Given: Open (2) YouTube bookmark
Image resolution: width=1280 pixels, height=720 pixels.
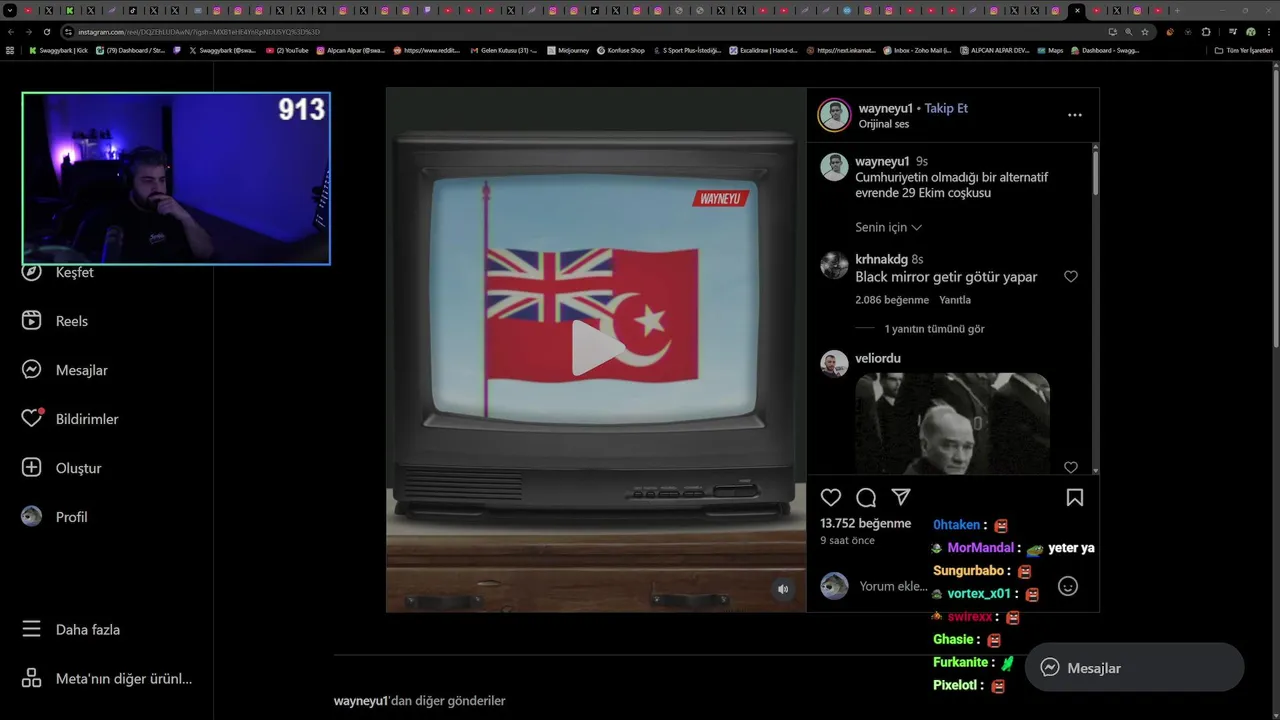Looking at the screenshot, I should (287, 50).
